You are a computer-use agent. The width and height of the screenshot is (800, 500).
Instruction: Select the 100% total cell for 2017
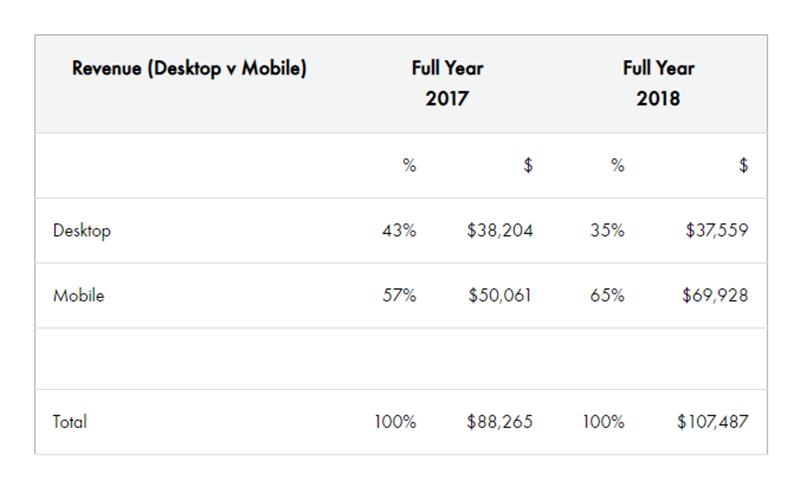395,422
